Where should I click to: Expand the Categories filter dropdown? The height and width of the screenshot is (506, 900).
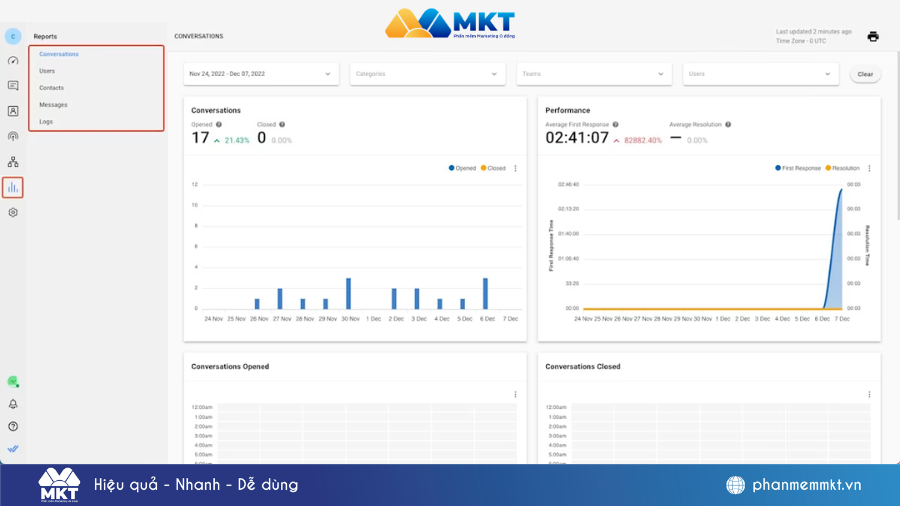click(427, 74)
